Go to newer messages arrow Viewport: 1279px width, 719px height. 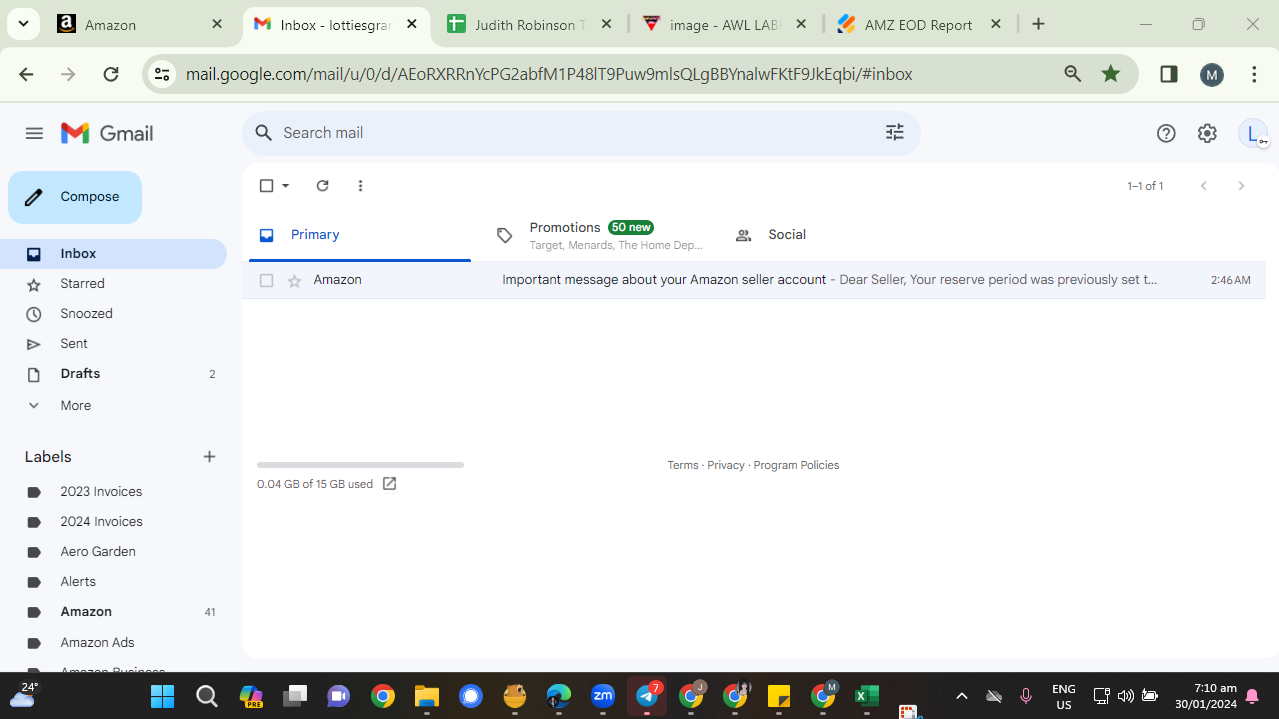click(x=1204, y=186)
